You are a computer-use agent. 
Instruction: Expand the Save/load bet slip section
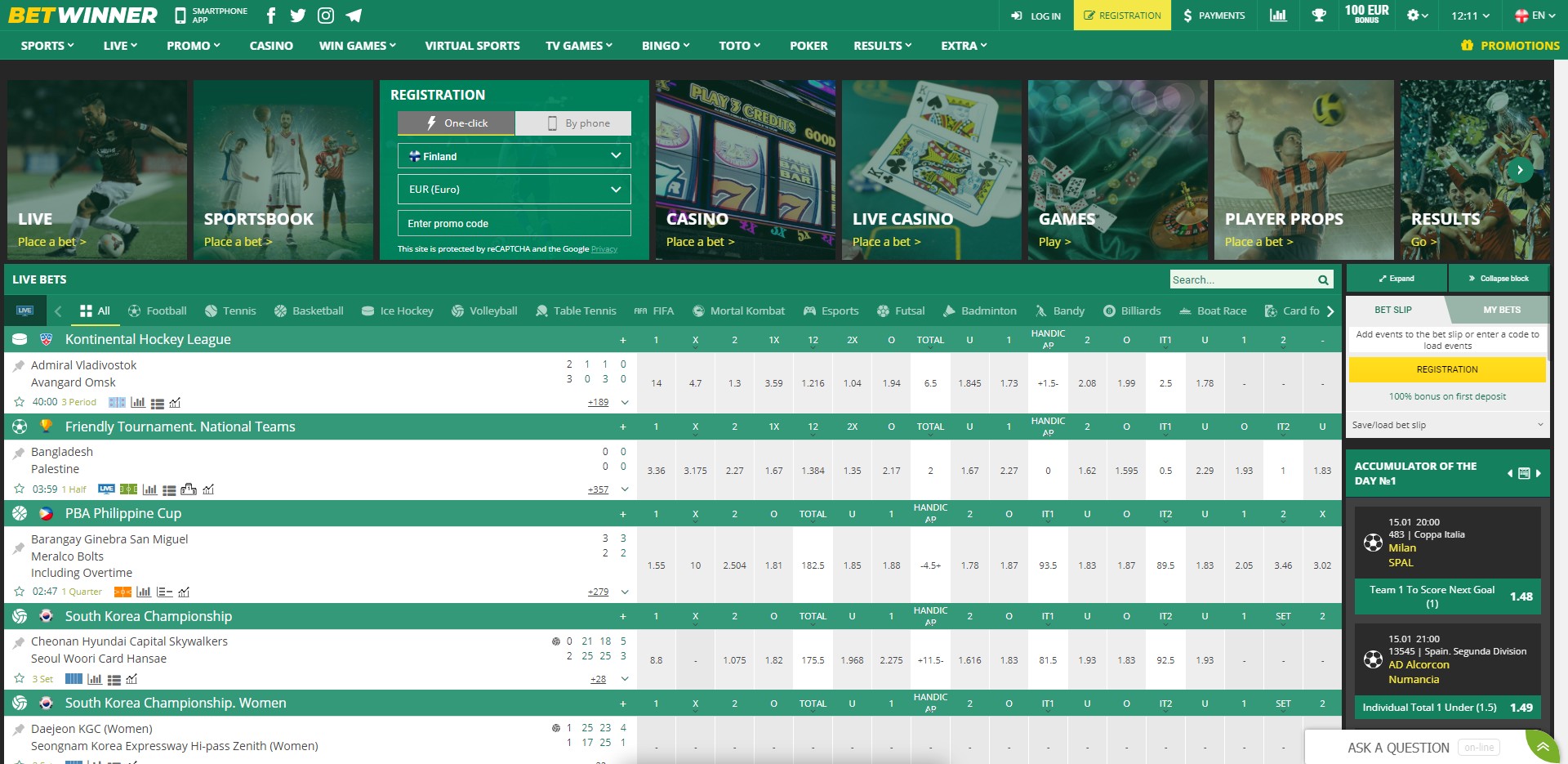click(1447, 425)
